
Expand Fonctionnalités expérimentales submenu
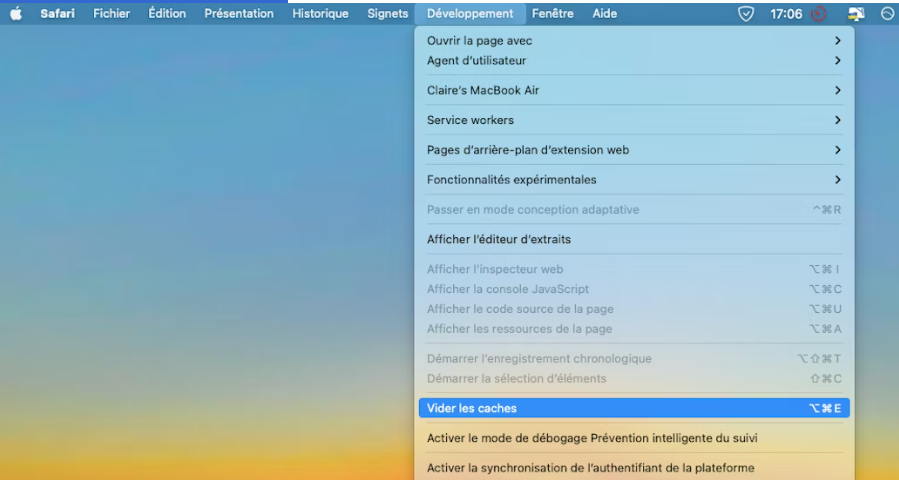[634, 180]
